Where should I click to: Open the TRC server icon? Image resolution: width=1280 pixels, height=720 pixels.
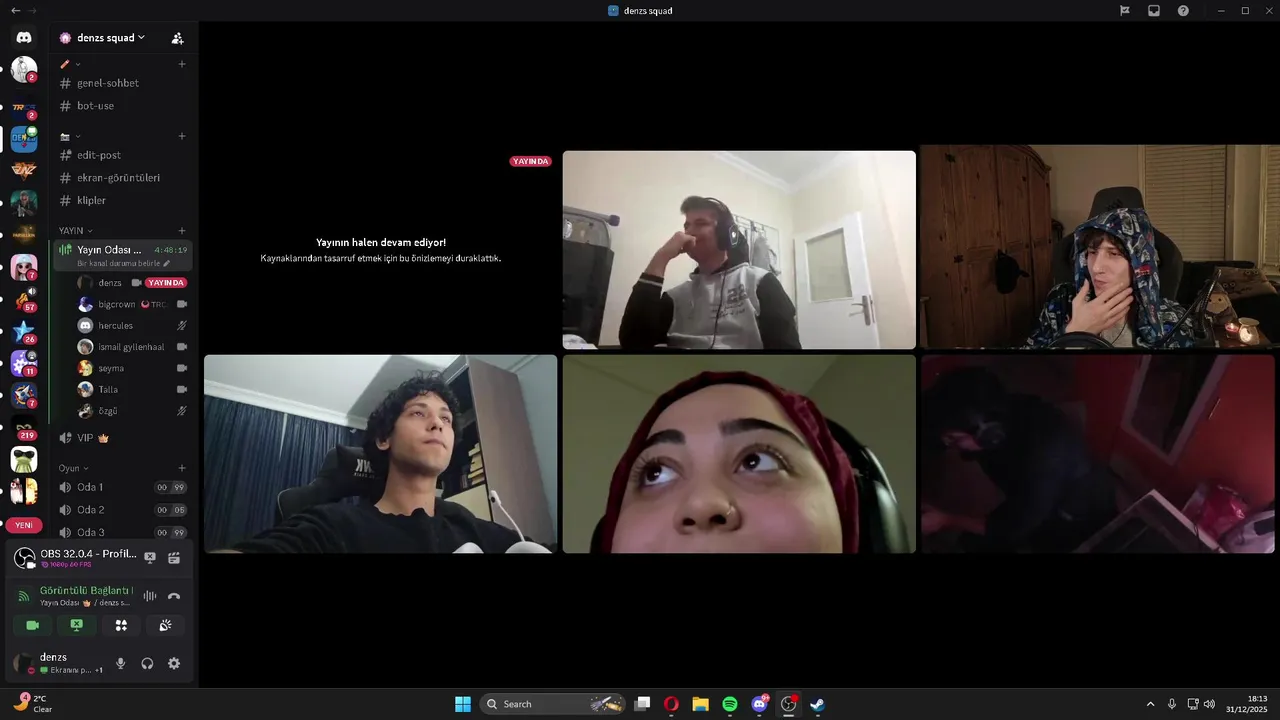[x=24, y=106]
